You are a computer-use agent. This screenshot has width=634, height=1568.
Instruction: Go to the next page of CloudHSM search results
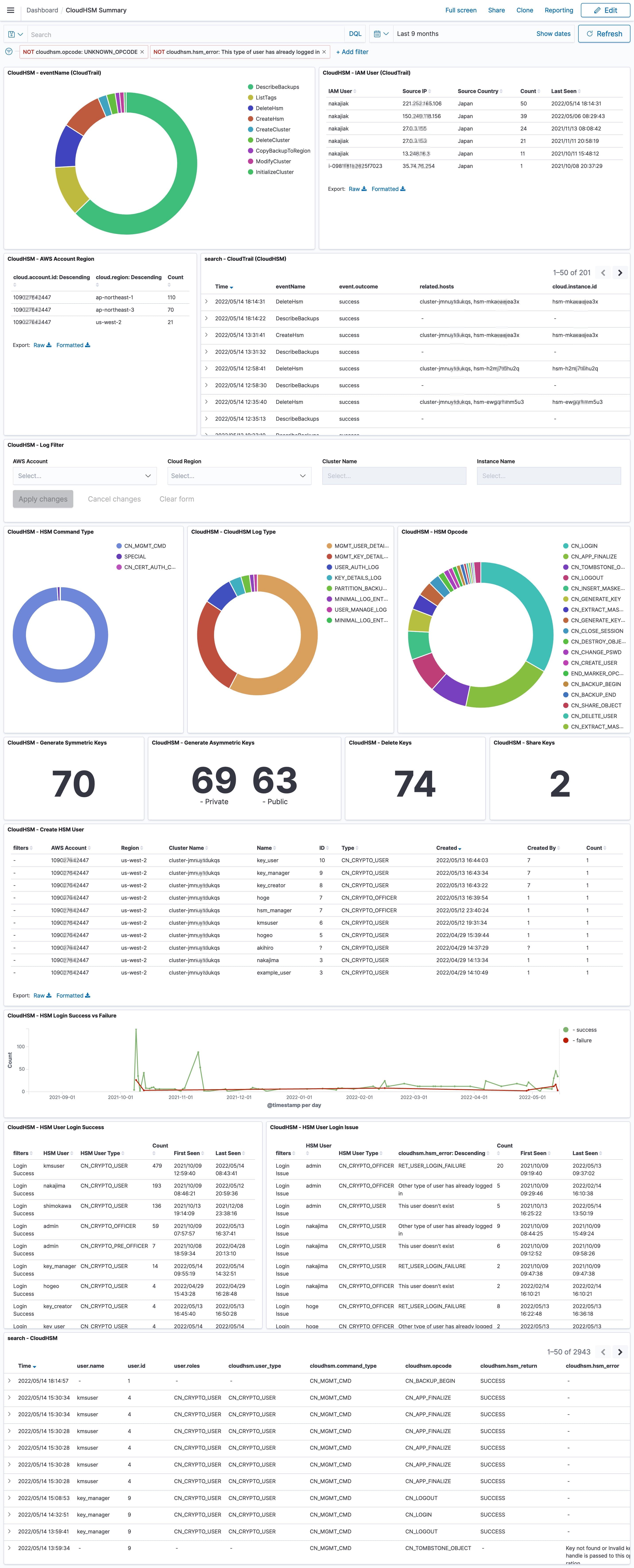pos(620,1352)
